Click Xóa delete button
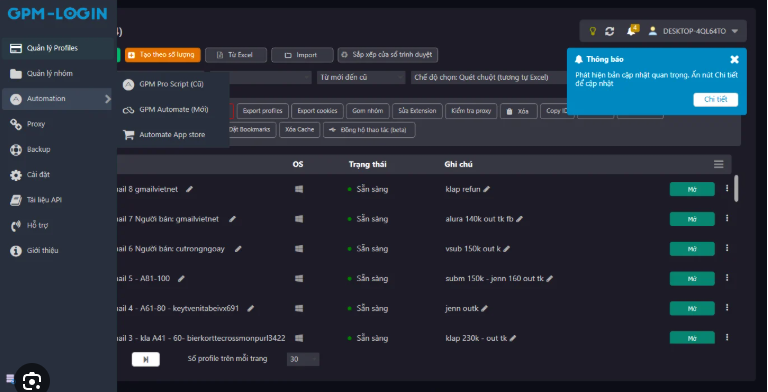Image resolution: width=768 pixels, height=392 pixels. [x=519, y=111]
